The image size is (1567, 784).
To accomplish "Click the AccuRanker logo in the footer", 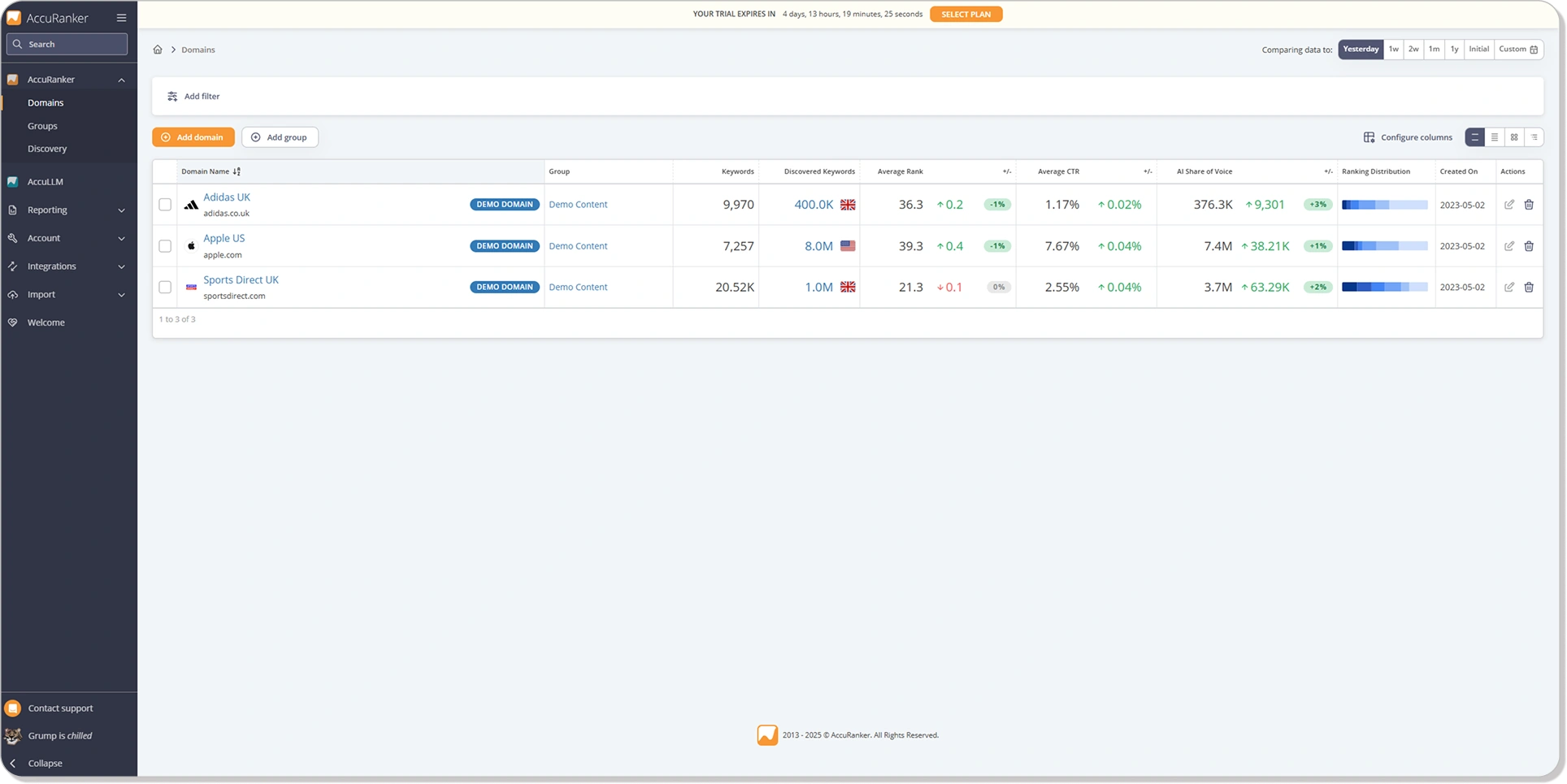I will [x=768, y=734].
